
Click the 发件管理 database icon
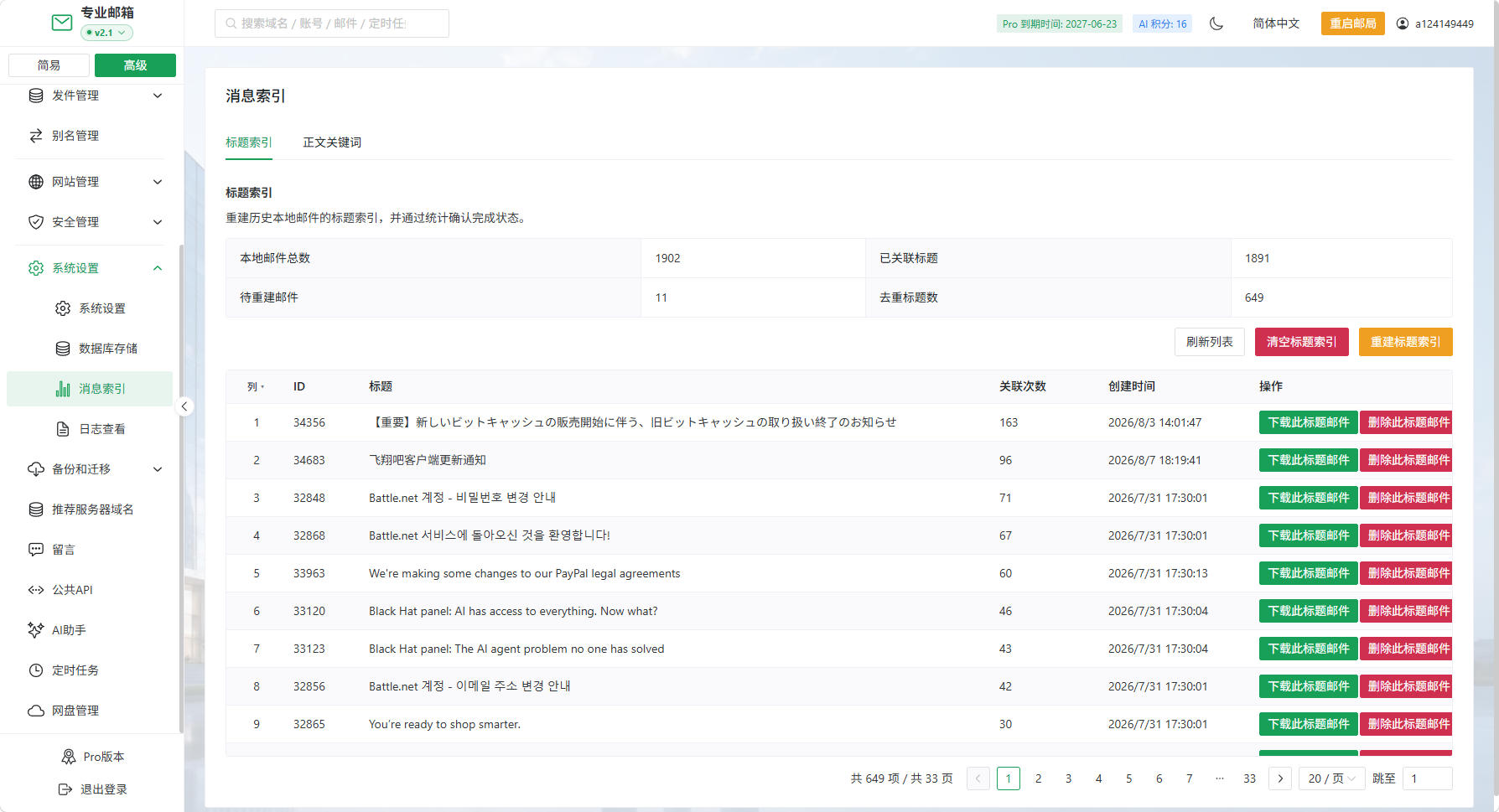click(36, 96)
